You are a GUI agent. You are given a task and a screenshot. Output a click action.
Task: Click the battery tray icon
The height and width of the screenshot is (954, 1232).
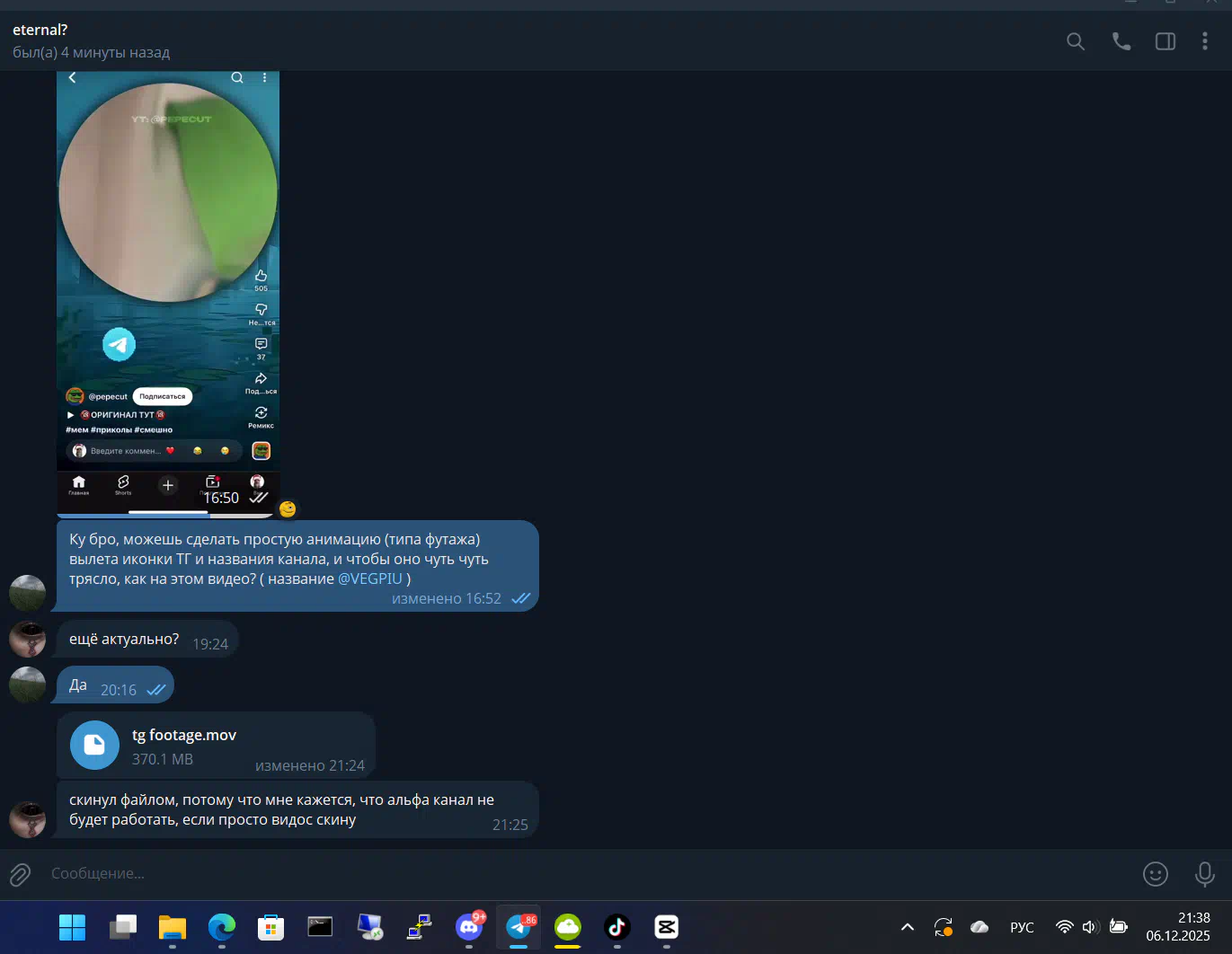1119,927
